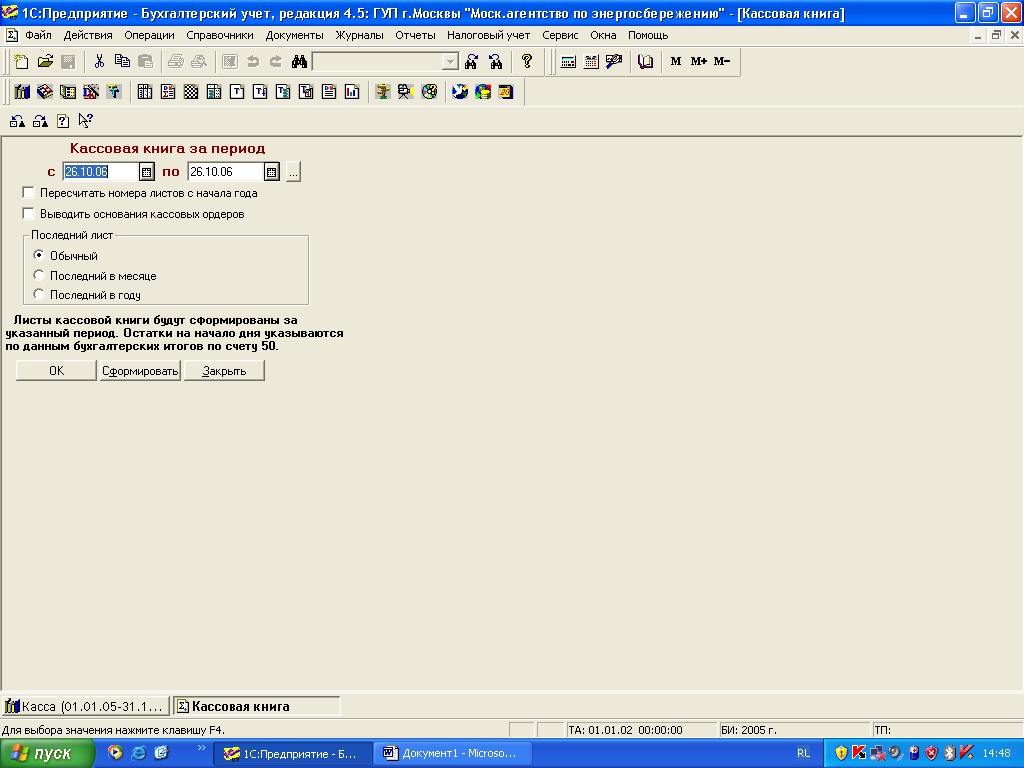This screenshot has height=768, width=1024.
Task: Switch to the Кассовая книга window tab
Action: click(x=257, y=707)
